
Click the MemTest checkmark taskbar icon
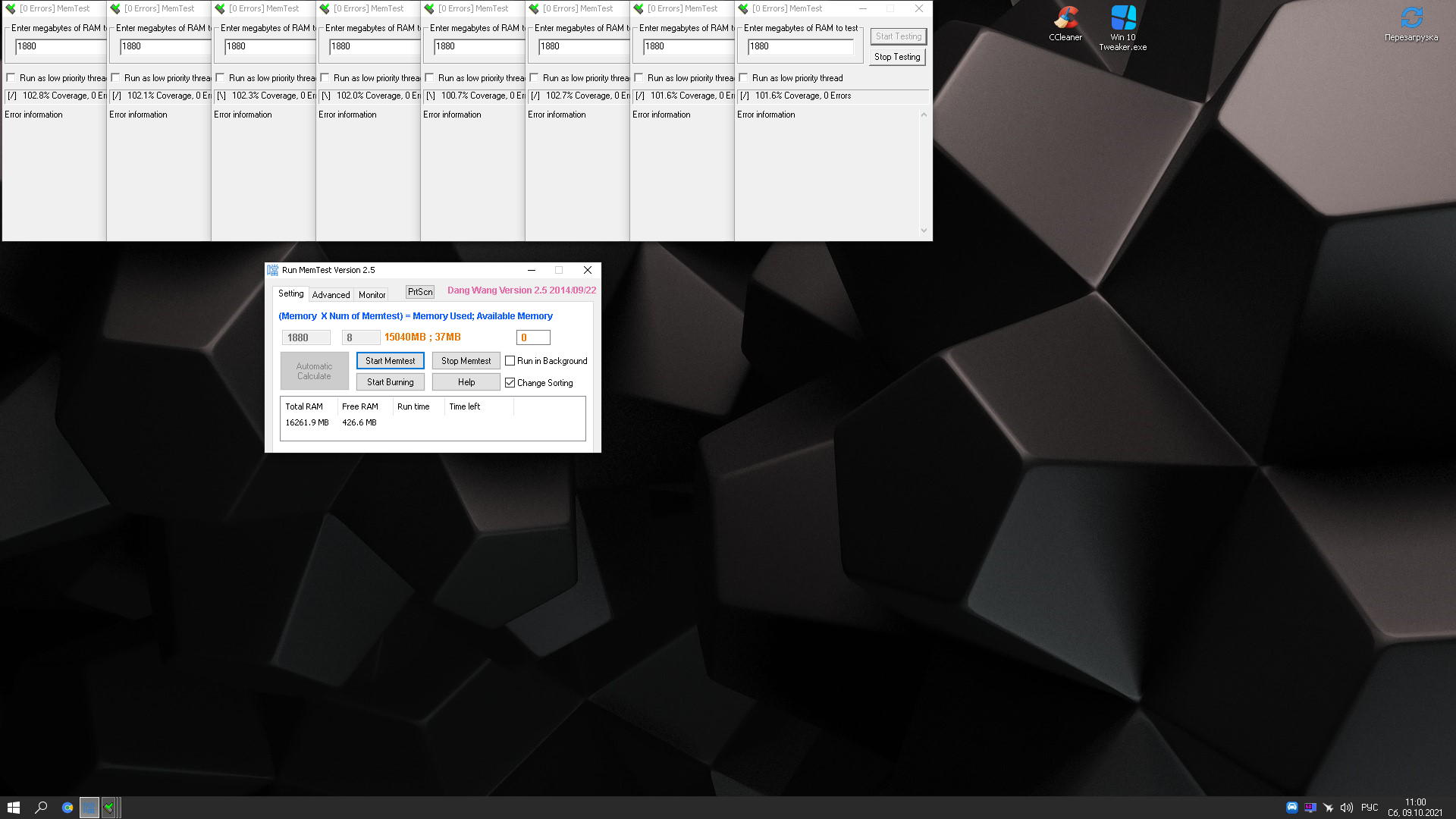click(x=109, y=808)
